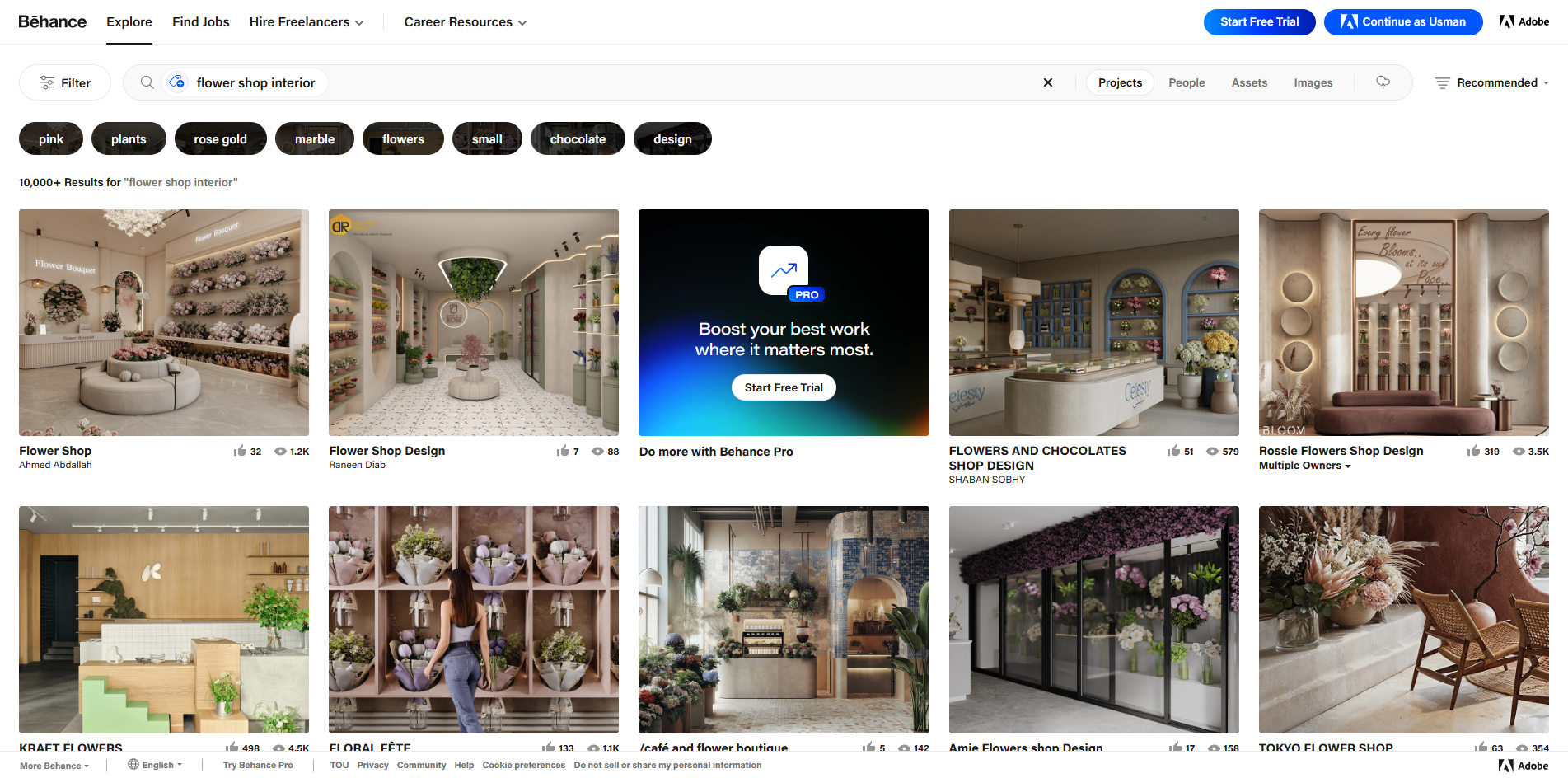Toggle the rose gold search filter pill

click(x=220, y=138)
